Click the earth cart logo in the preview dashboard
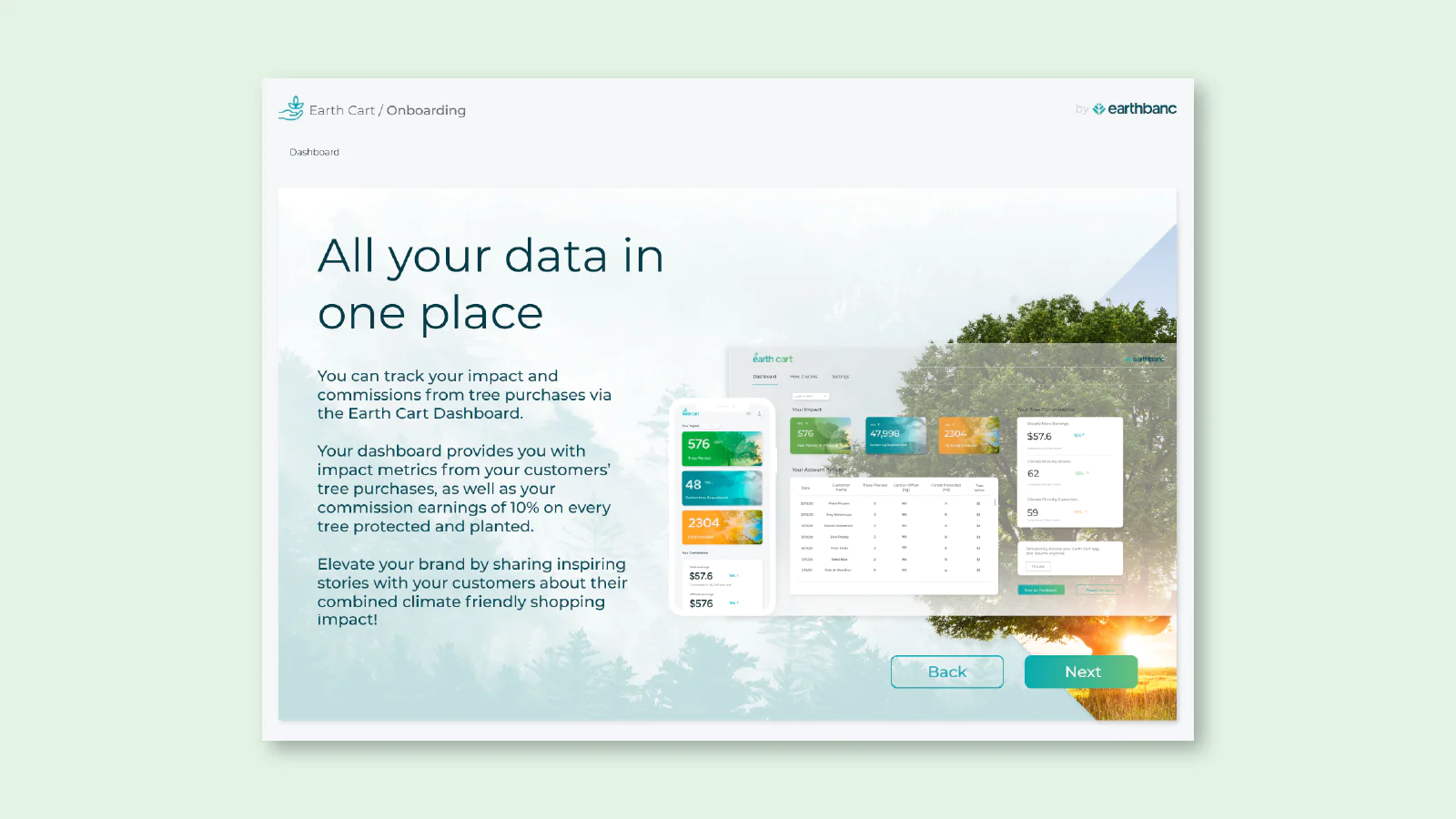The image size is (1456, 819). tap(773, 359)
